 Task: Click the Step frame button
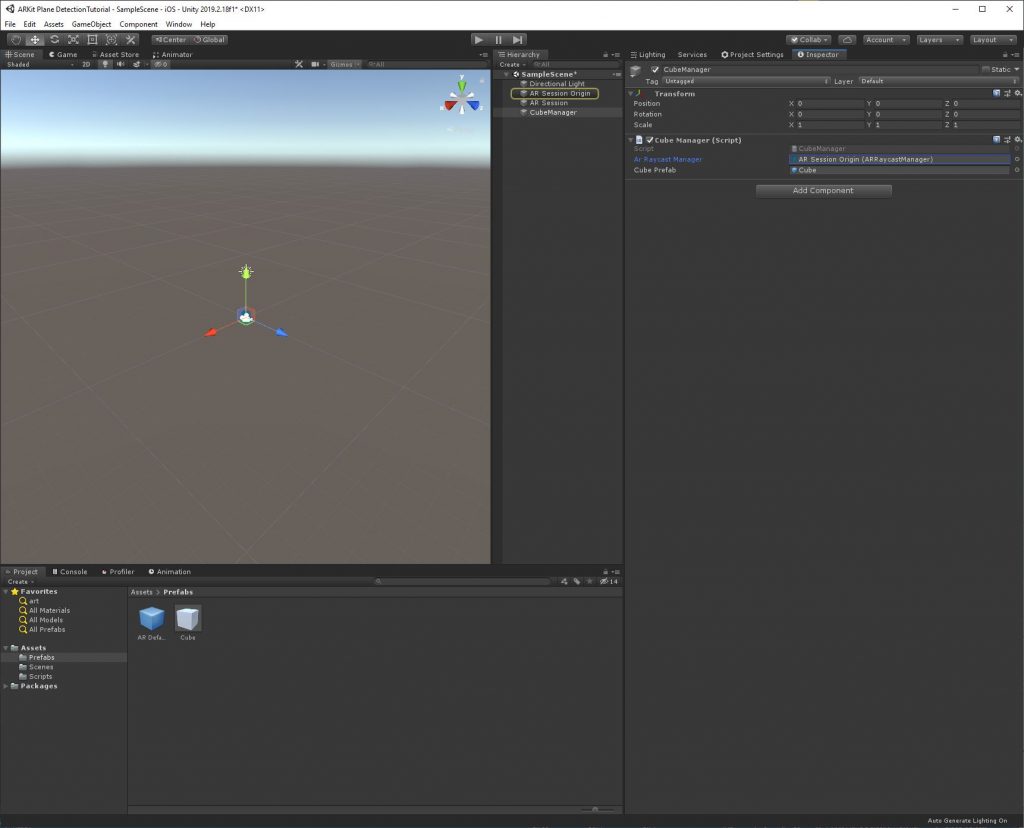(x=518, y=40)
